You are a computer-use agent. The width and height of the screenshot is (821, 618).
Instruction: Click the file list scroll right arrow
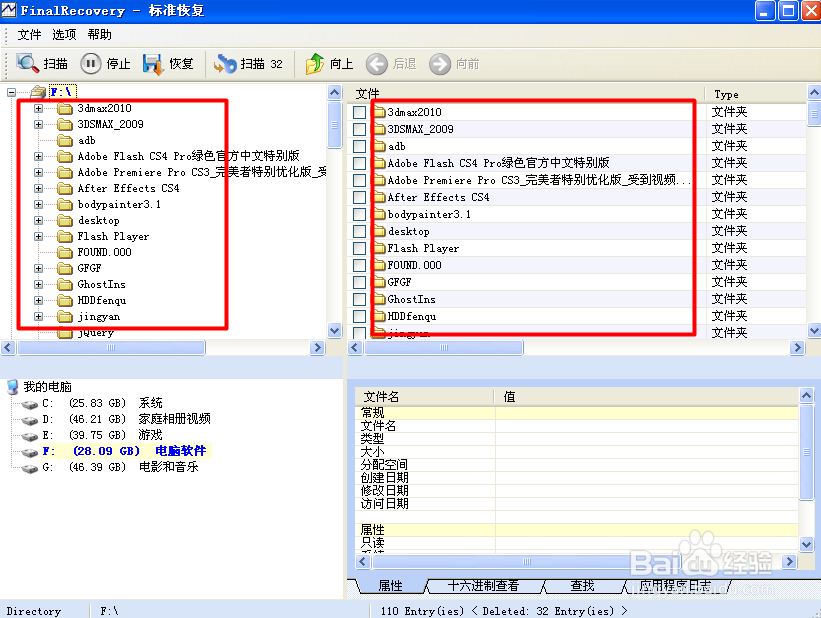point(797,348)
